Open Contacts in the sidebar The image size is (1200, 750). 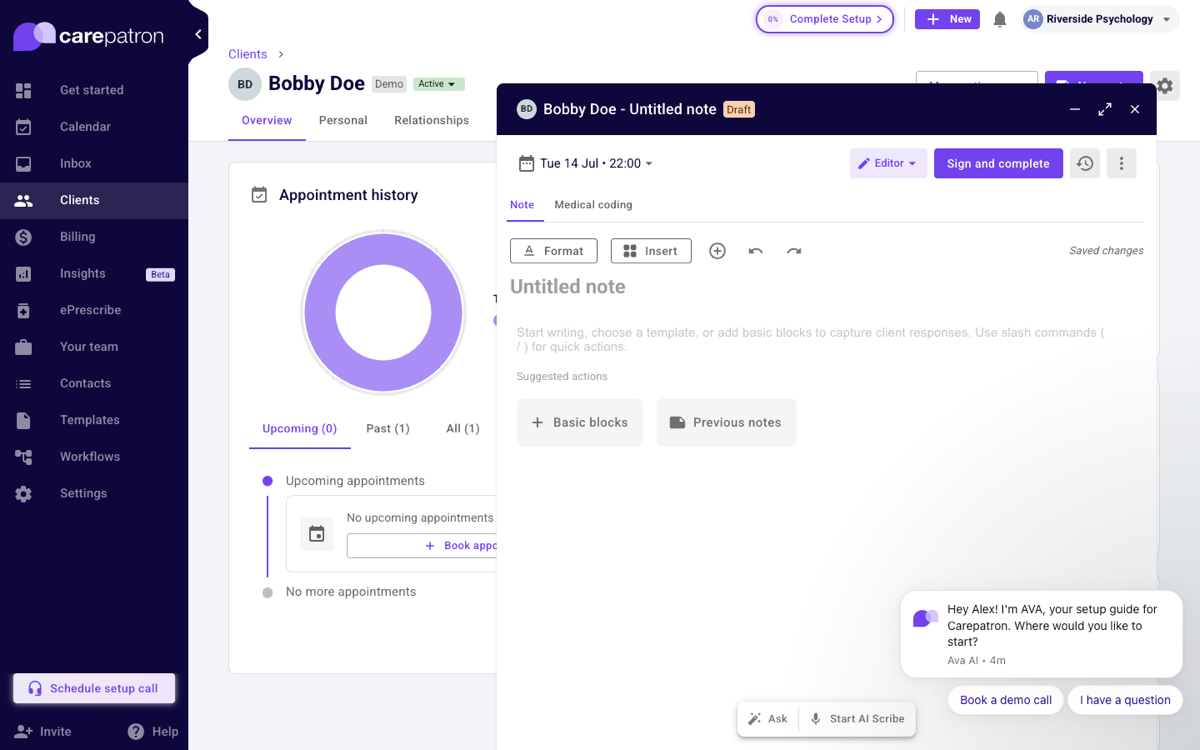(94, 383)
